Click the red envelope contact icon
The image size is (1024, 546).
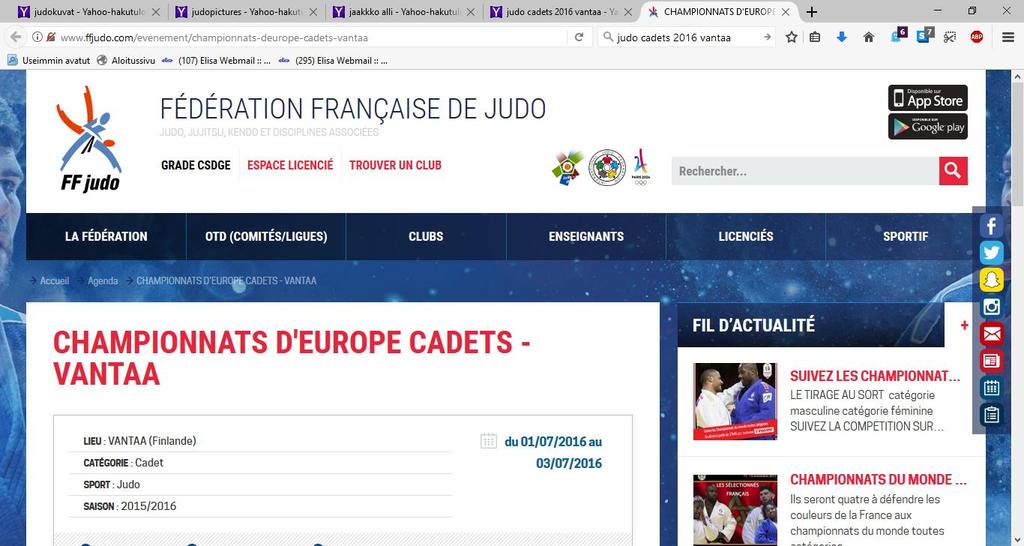pyautogui.click(x=991, y=334)
